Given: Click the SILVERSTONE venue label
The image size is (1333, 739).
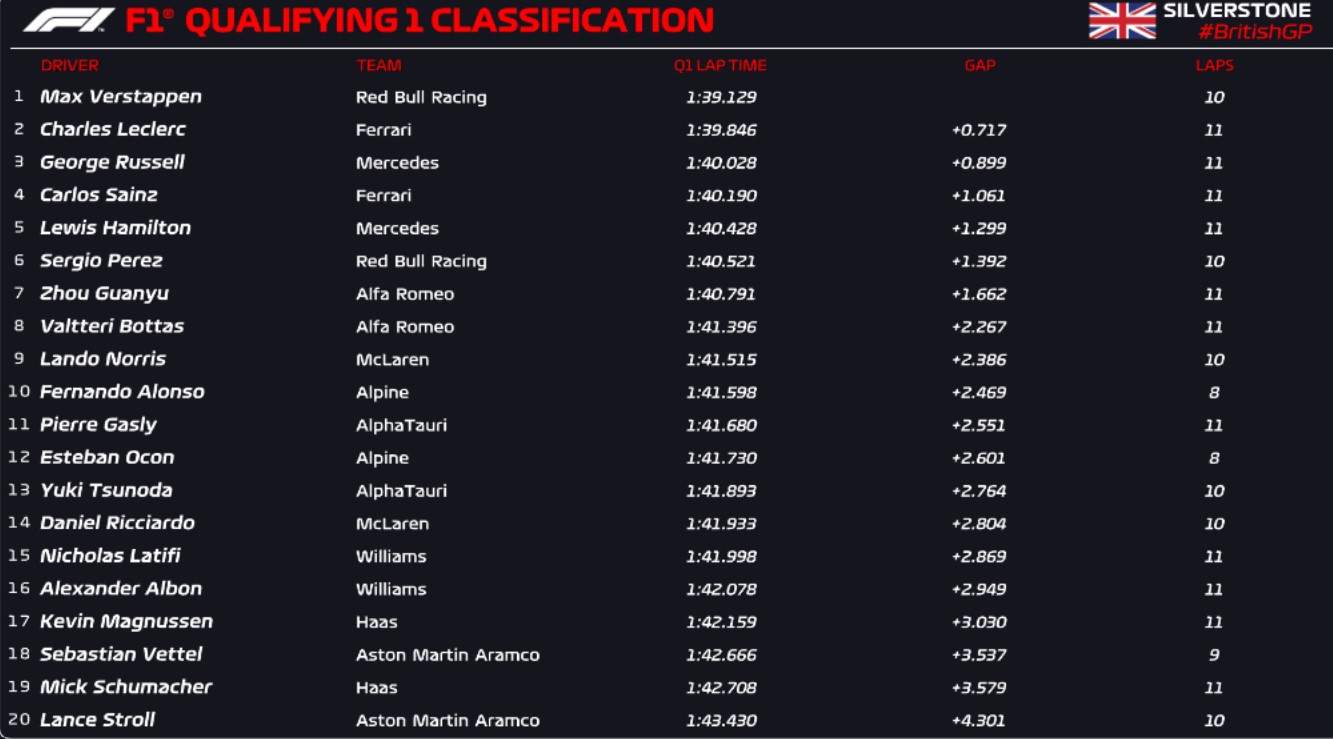Looking at the screenshot, I should [1237, 11].
